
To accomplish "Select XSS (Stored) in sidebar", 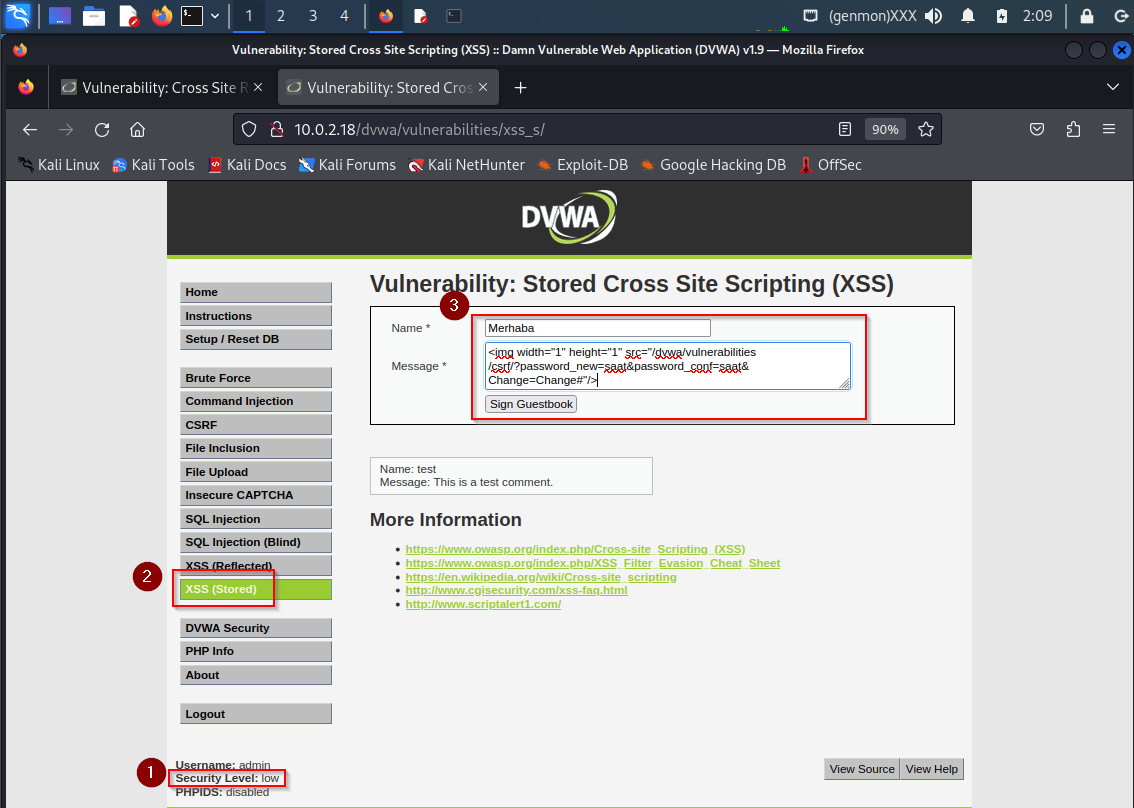I will tap(256, 590).
